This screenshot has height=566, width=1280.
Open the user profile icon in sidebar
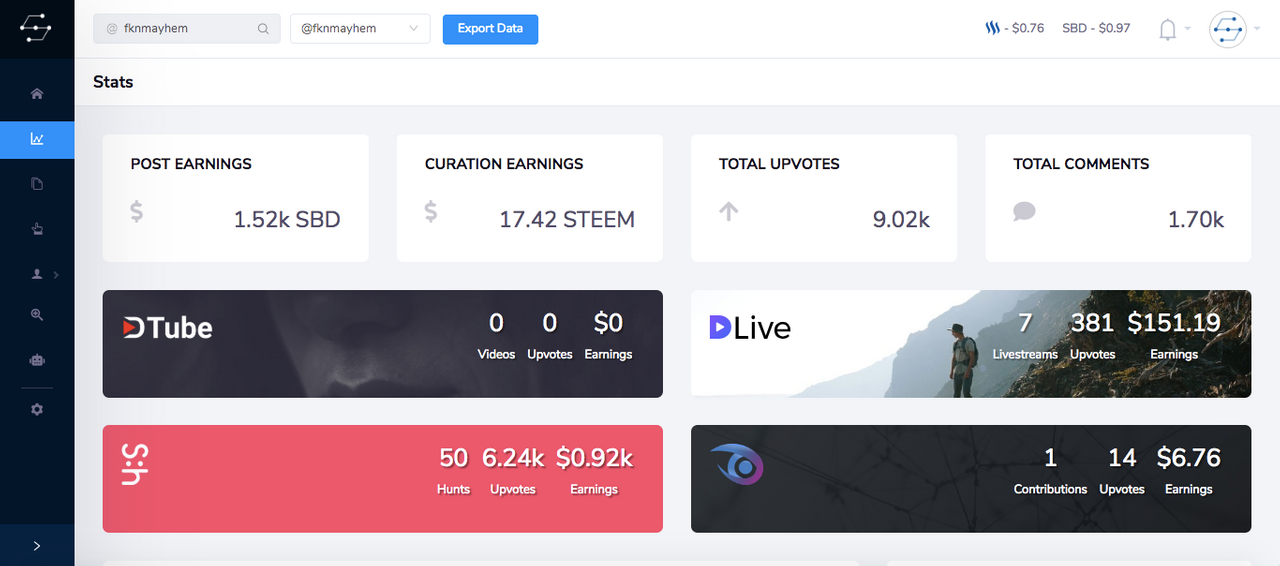tap(37, 274)
